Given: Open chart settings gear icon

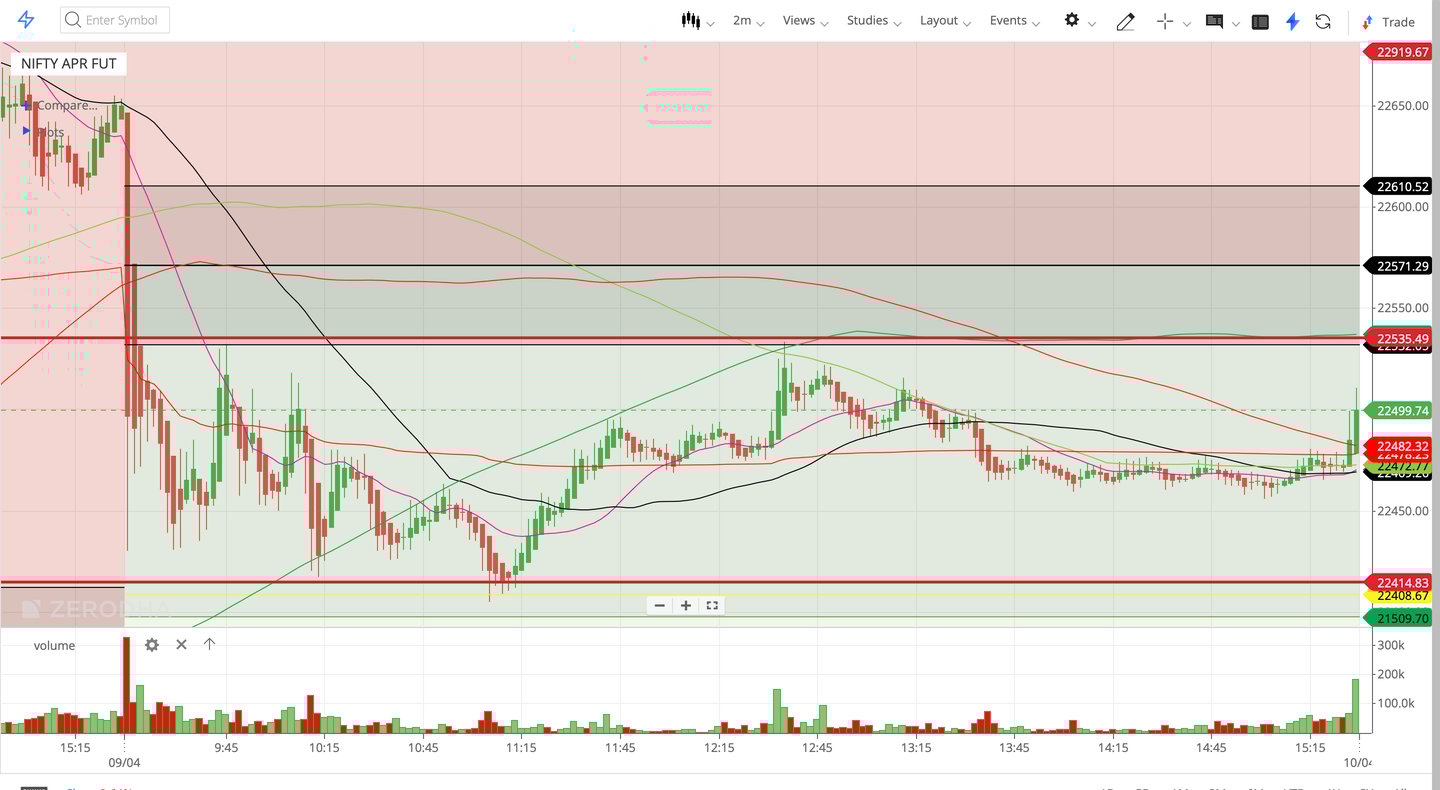Looking at the screenshot, I should 1072,20.
